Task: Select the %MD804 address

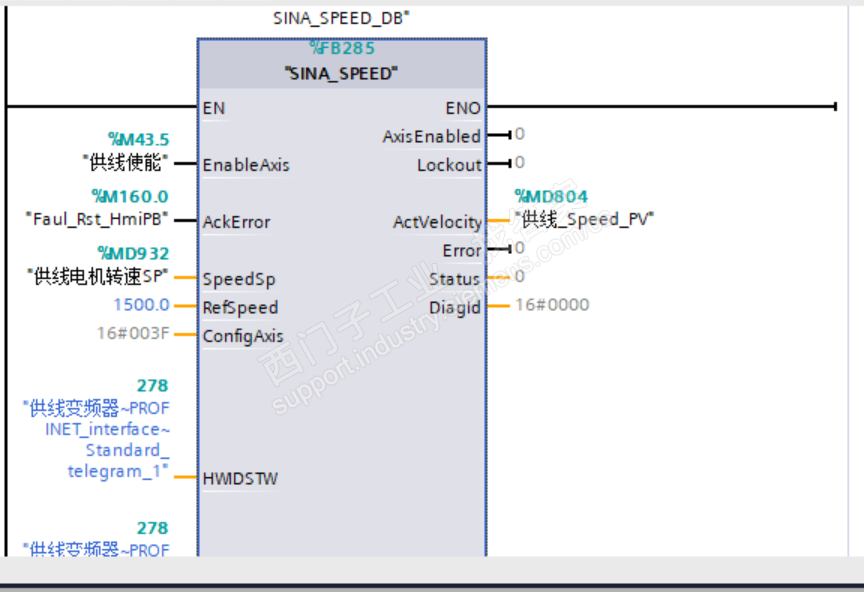Action: (x=551, y=196)
